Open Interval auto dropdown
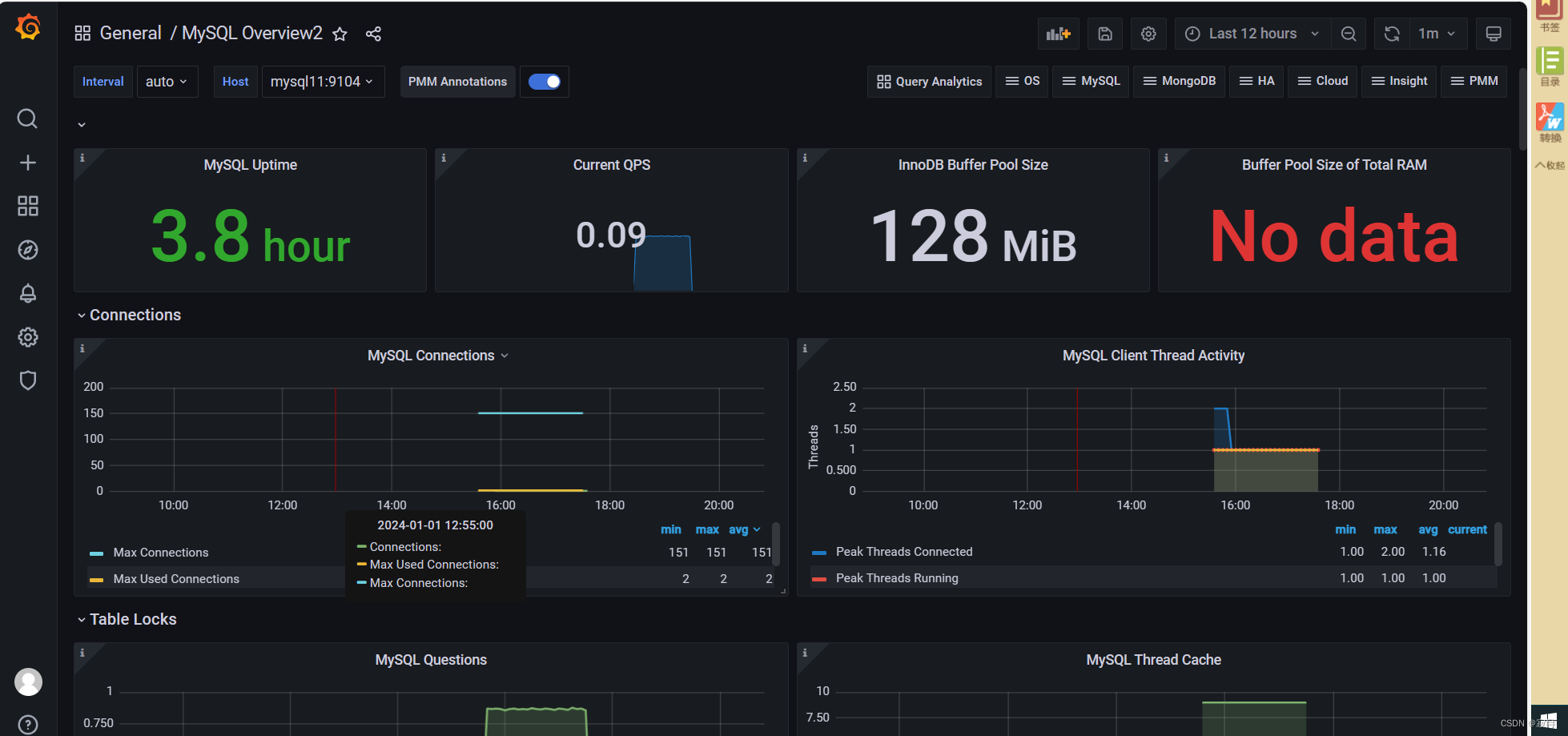 coord(167,82)
